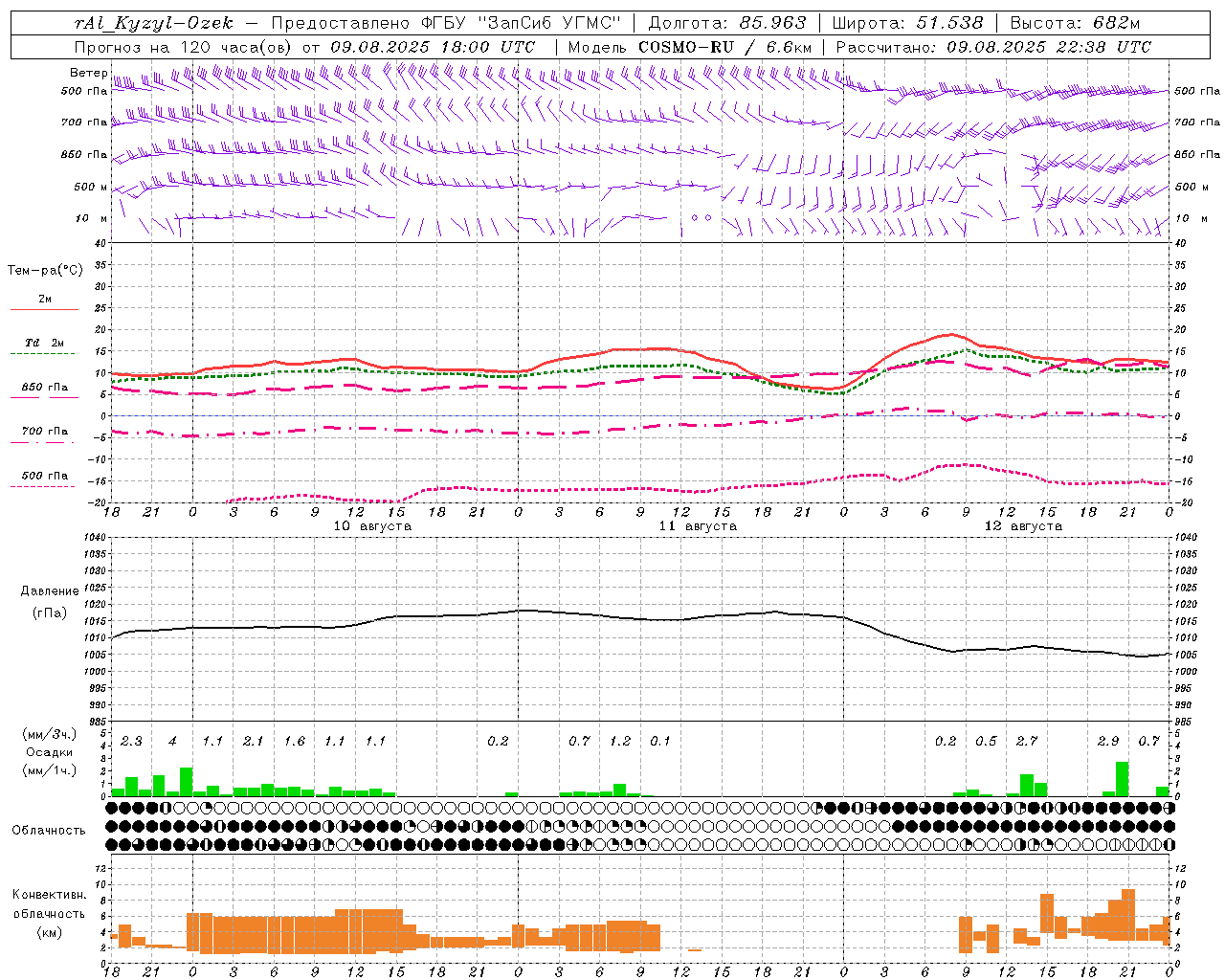Click the 10 августа date label
The height and width of the screenshot is (980, 1225).
click(372, 525)
